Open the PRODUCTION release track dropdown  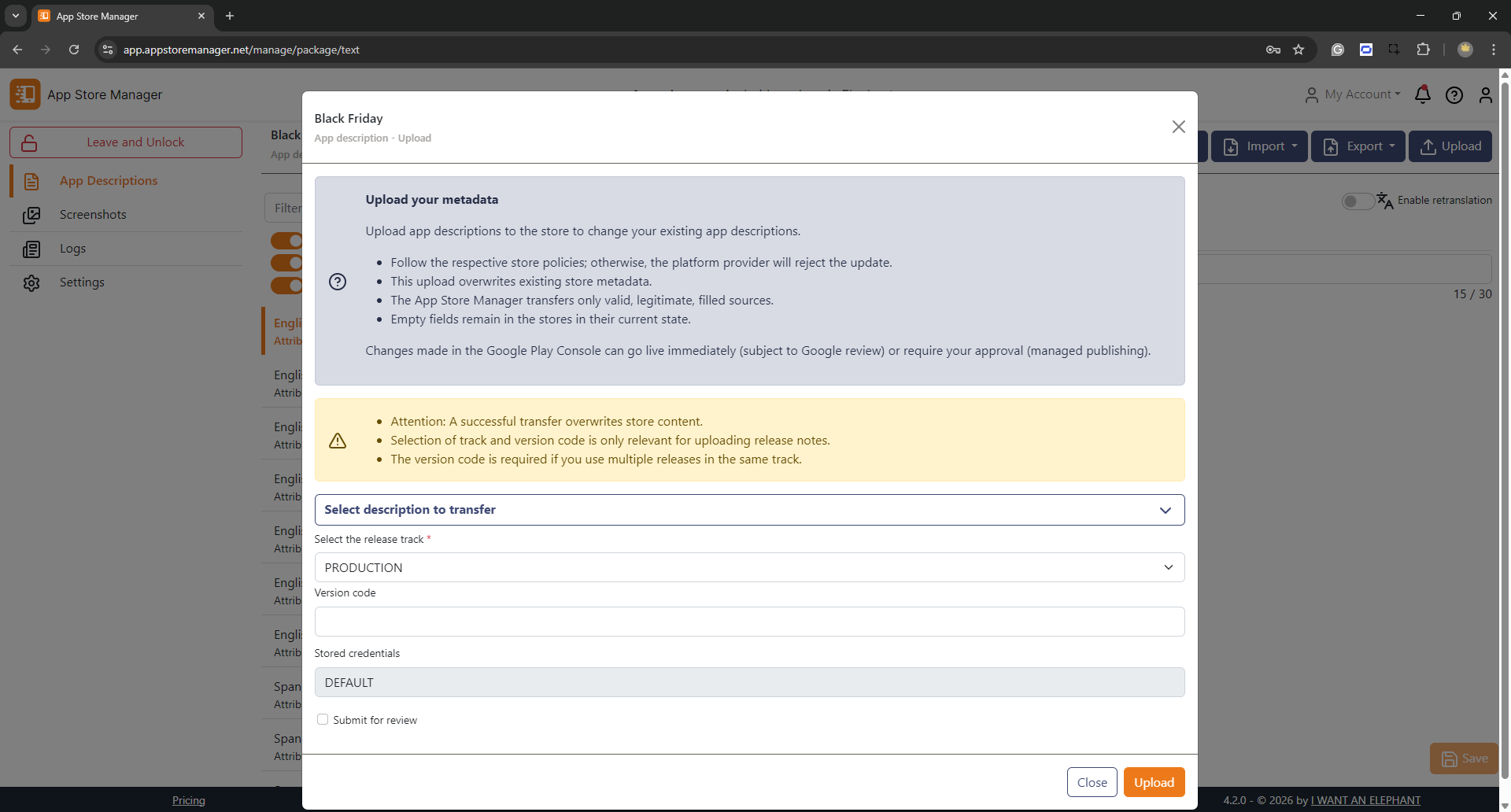(749, 567)
